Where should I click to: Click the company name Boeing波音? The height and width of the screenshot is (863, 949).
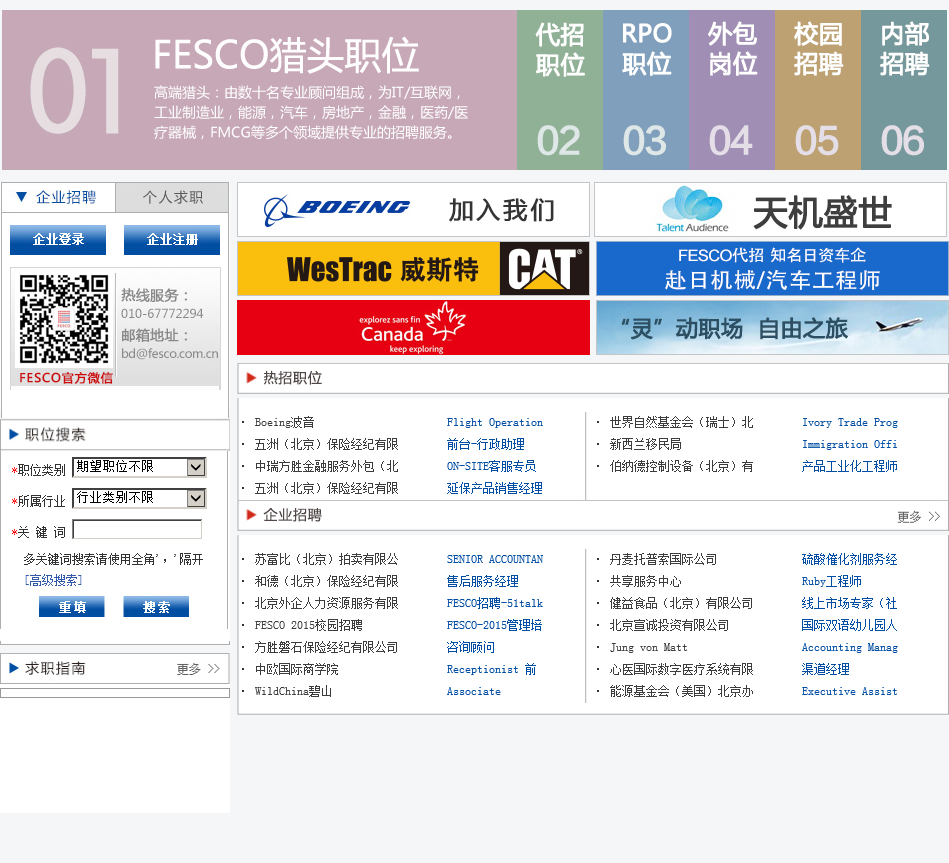pos(284,422)
